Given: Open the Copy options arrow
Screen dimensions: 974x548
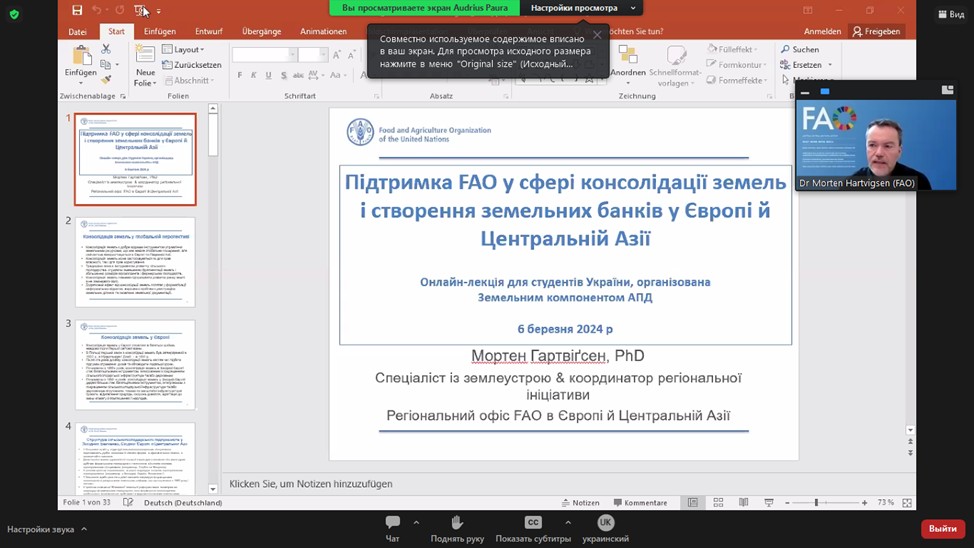Looking at the screenshot, I should point(117,65).
